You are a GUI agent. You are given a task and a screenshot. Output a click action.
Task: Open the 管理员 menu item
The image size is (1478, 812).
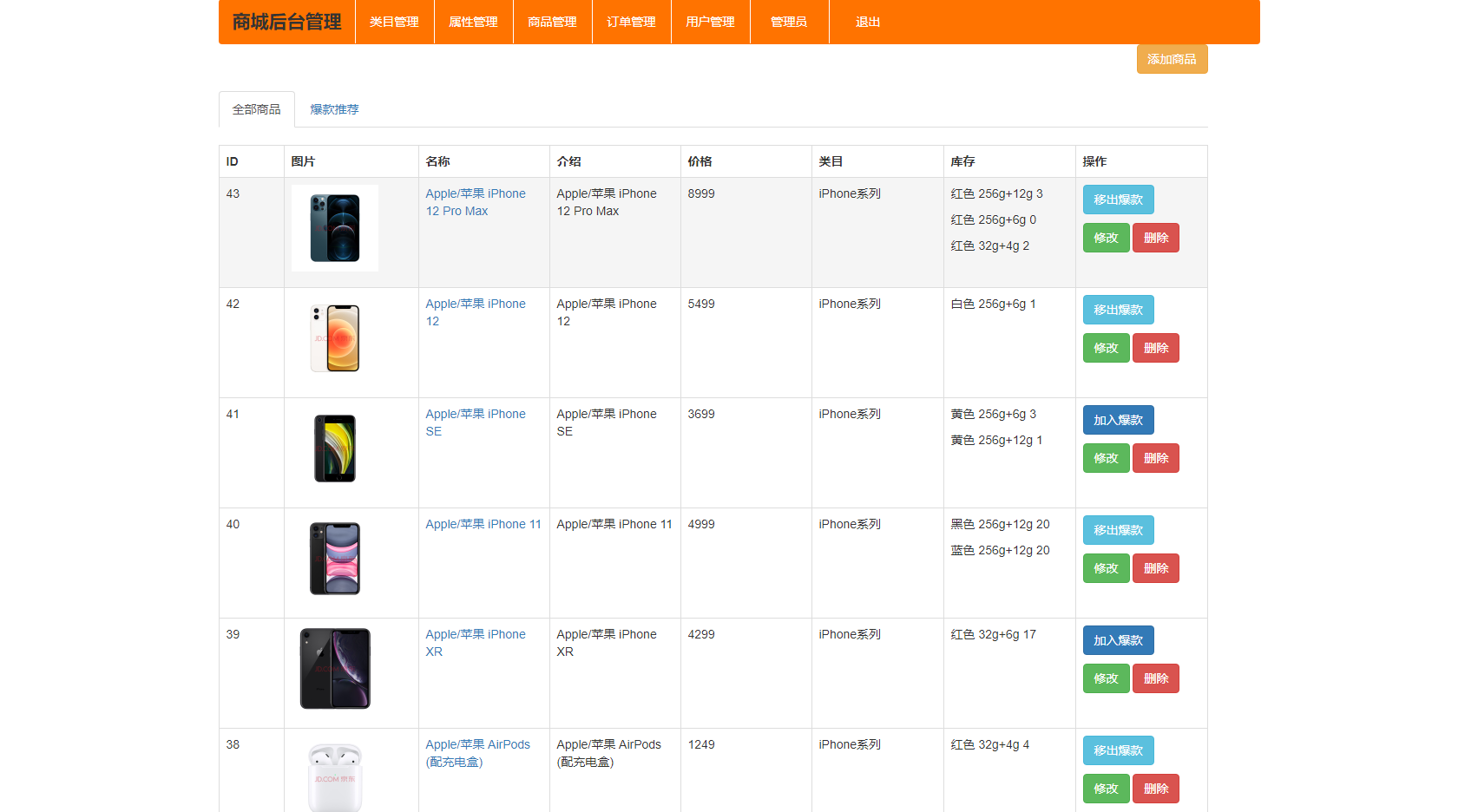click(789, 22)
